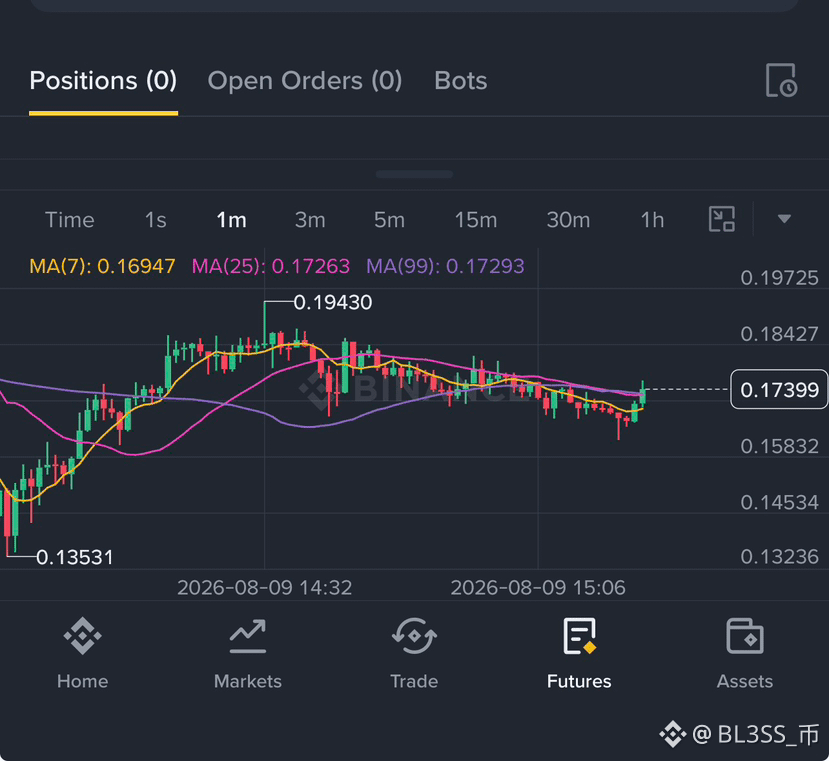Screen dimensions: 829x761
Task: Tap the MA(99): 0.17293 indicator label
Action: pos(445,266)
